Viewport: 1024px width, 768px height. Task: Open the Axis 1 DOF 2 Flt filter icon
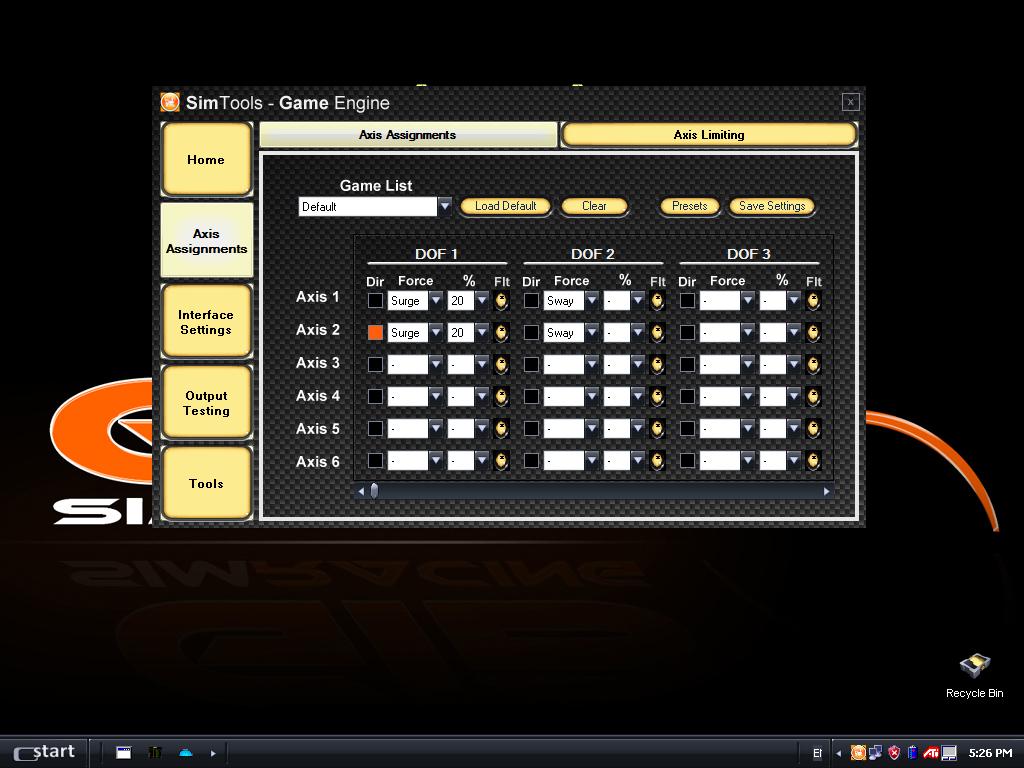coord(657,300)
